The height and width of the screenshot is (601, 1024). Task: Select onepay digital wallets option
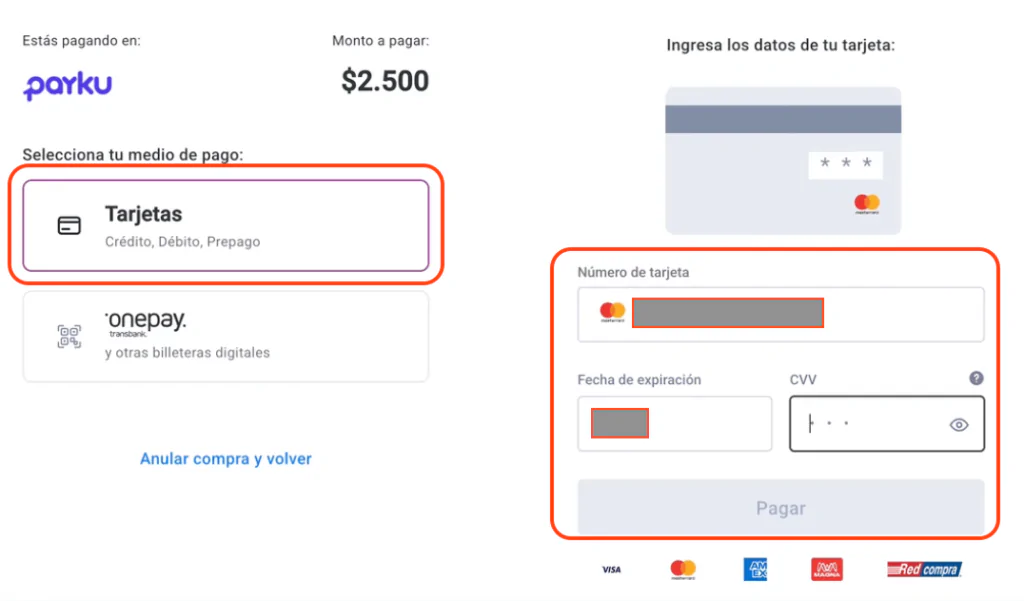click(225, 336)
